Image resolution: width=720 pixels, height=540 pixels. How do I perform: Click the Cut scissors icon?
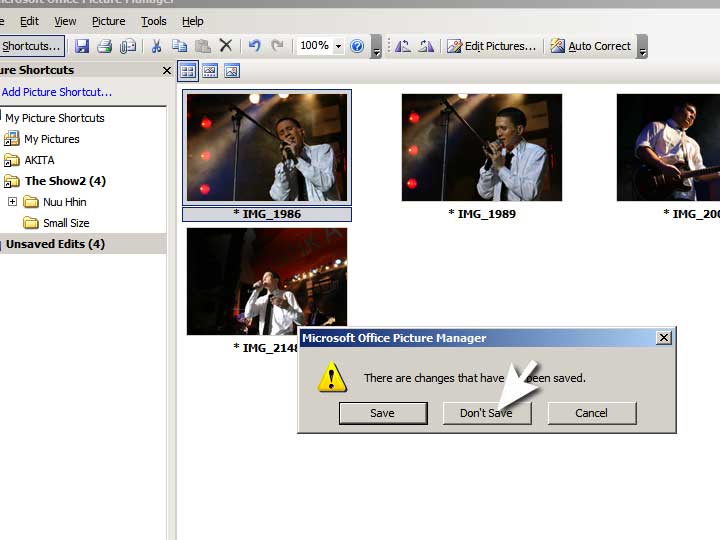click(157, 46)
